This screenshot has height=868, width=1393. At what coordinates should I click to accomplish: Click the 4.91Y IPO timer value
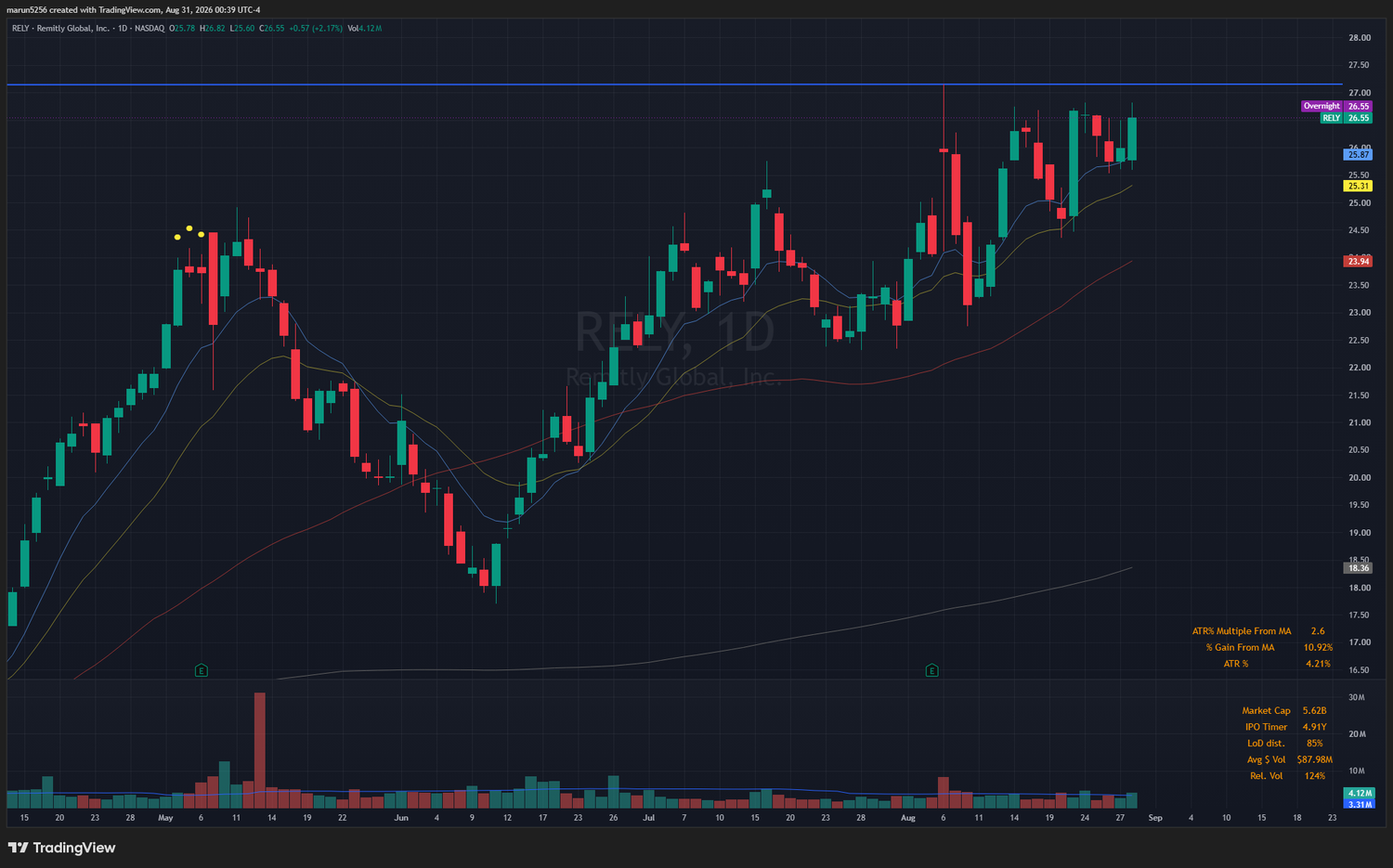pos(1314,727)
